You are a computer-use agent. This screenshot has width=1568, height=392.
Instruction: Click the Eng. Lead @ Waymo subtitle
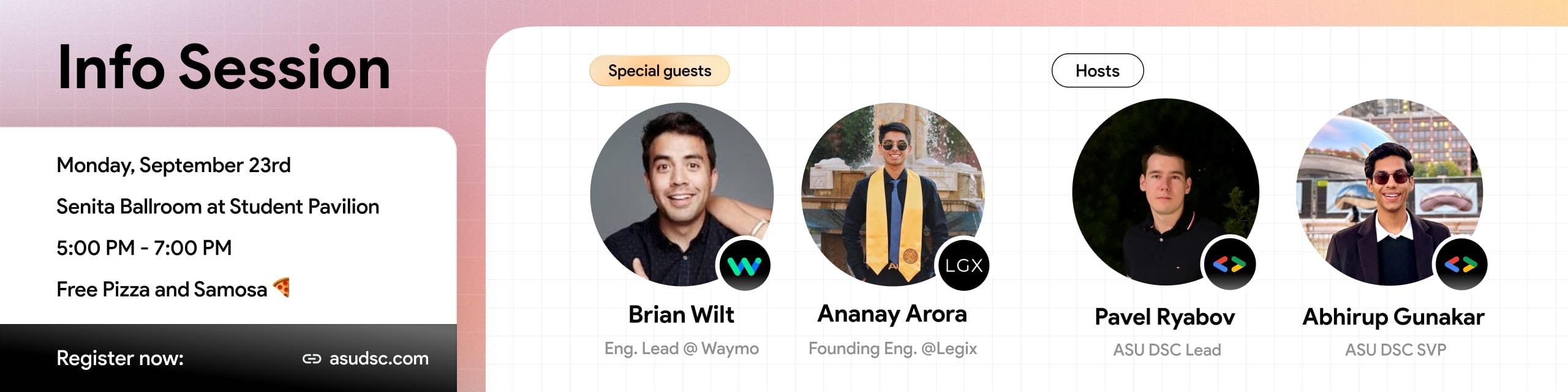click(681, 349)
